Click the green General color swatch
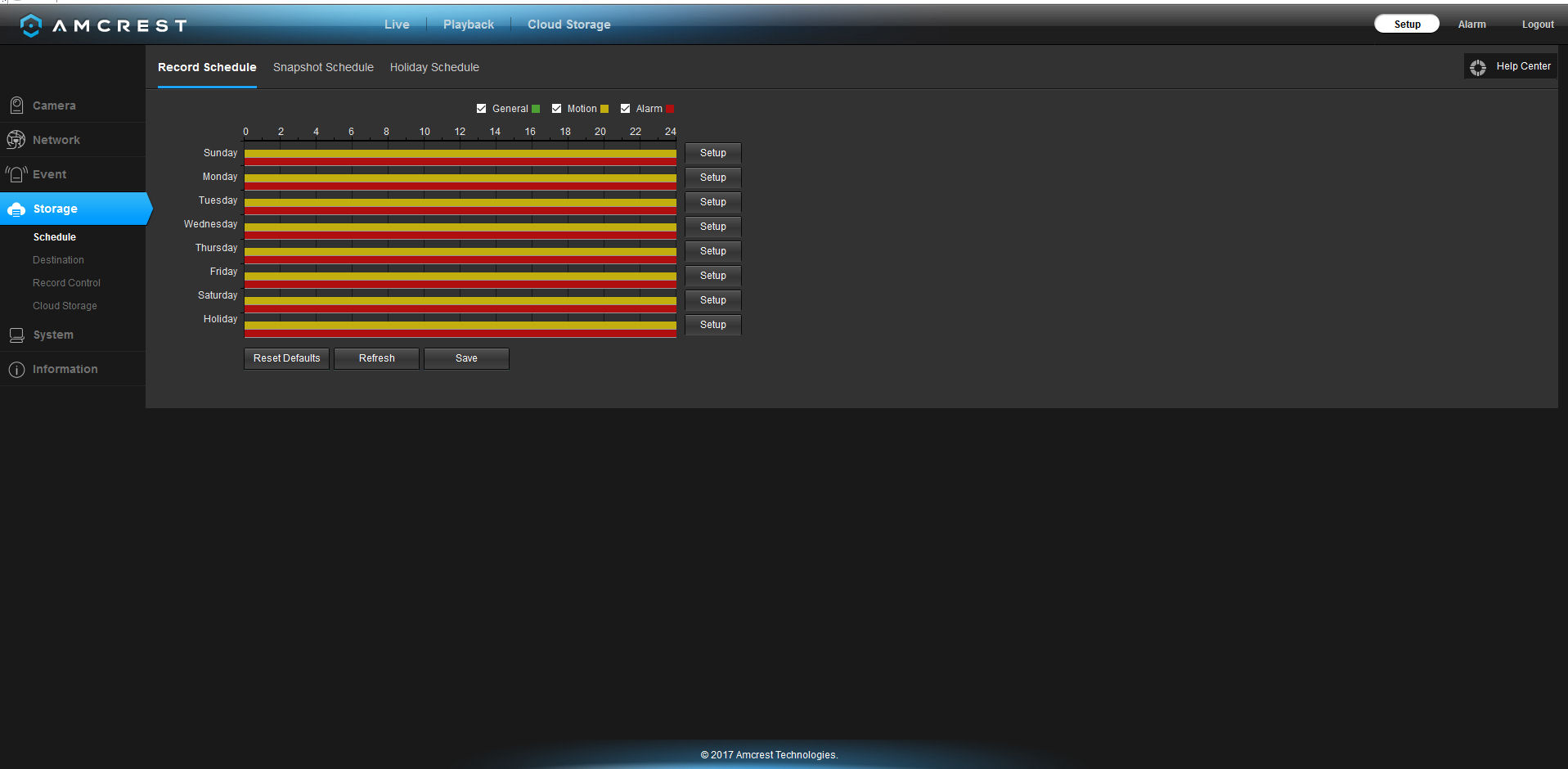Screen dimensions: 1568x769 [x=536, y=109]
